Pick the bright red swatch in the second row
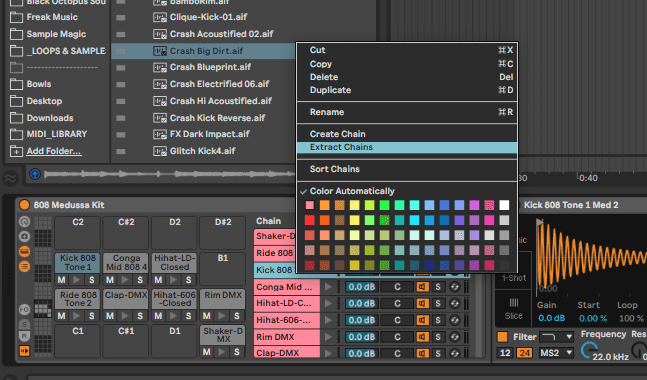The height and width of the screenshot is (380, 647). [x=309, y=220]
